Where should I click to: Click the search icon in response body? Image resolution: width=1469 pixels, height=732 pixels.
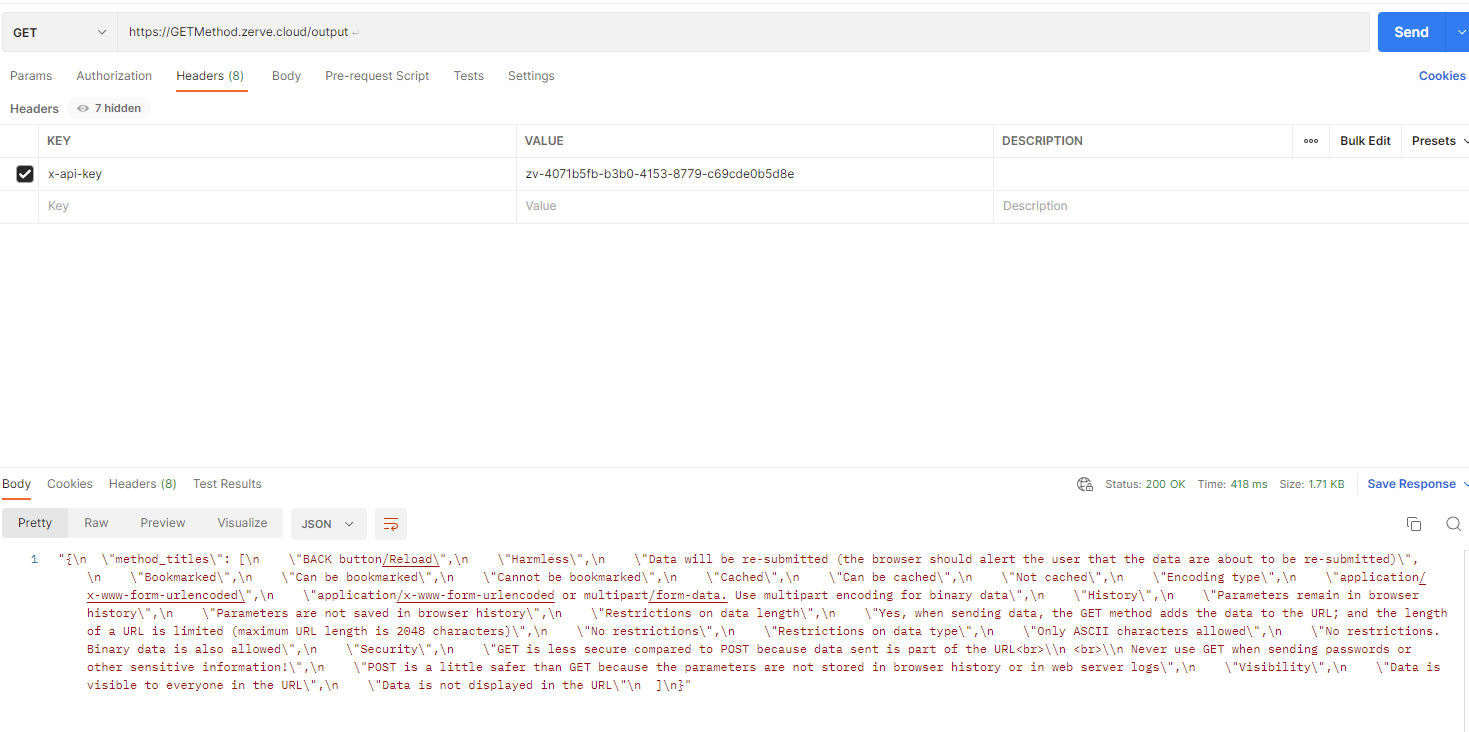pos(1453,524)
